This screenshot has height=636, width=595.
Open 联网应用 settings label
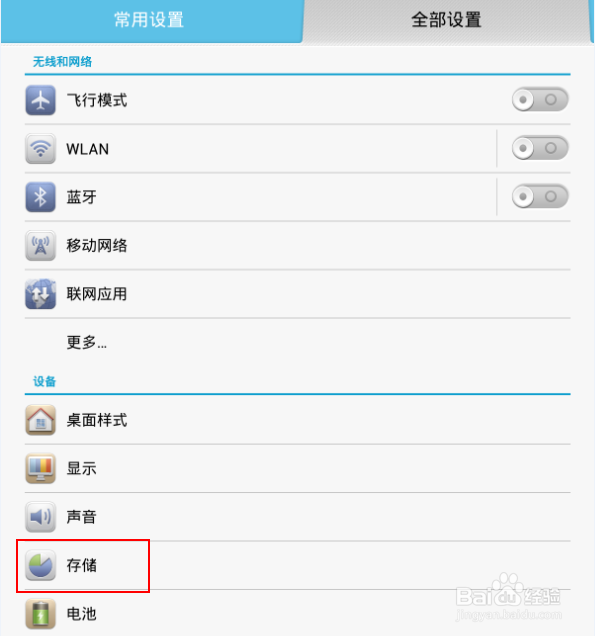click(97, 294)
